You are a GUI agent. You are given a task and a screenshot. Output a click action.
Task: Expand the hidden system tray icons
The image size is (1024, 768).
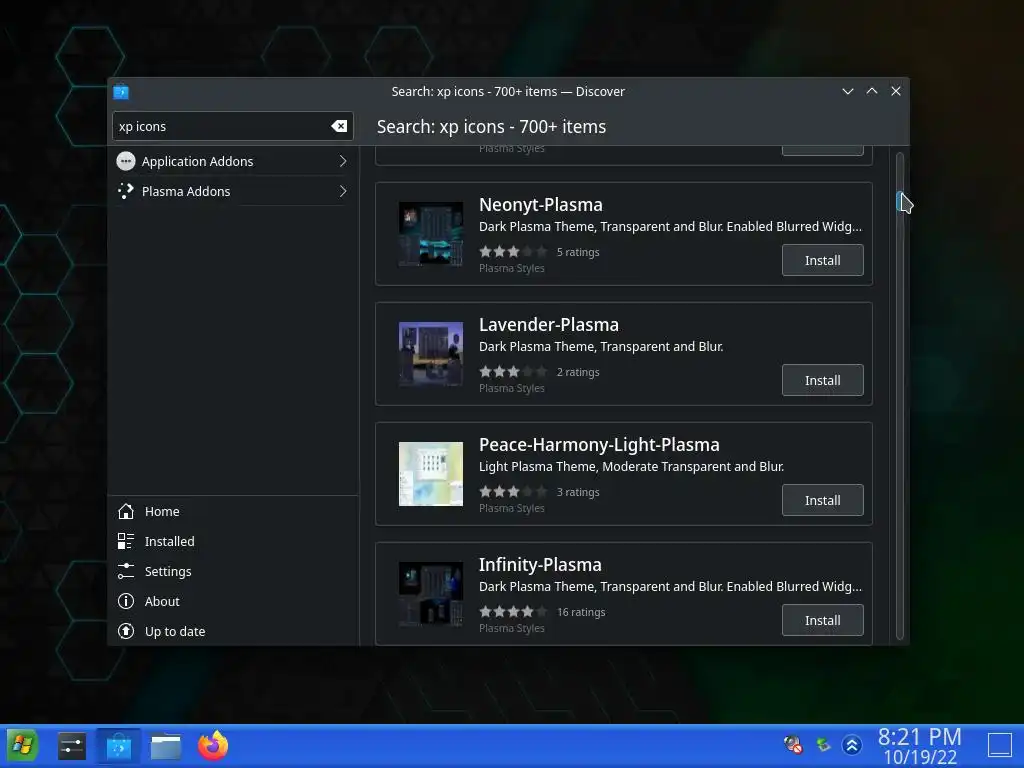[x=852, y=744]
